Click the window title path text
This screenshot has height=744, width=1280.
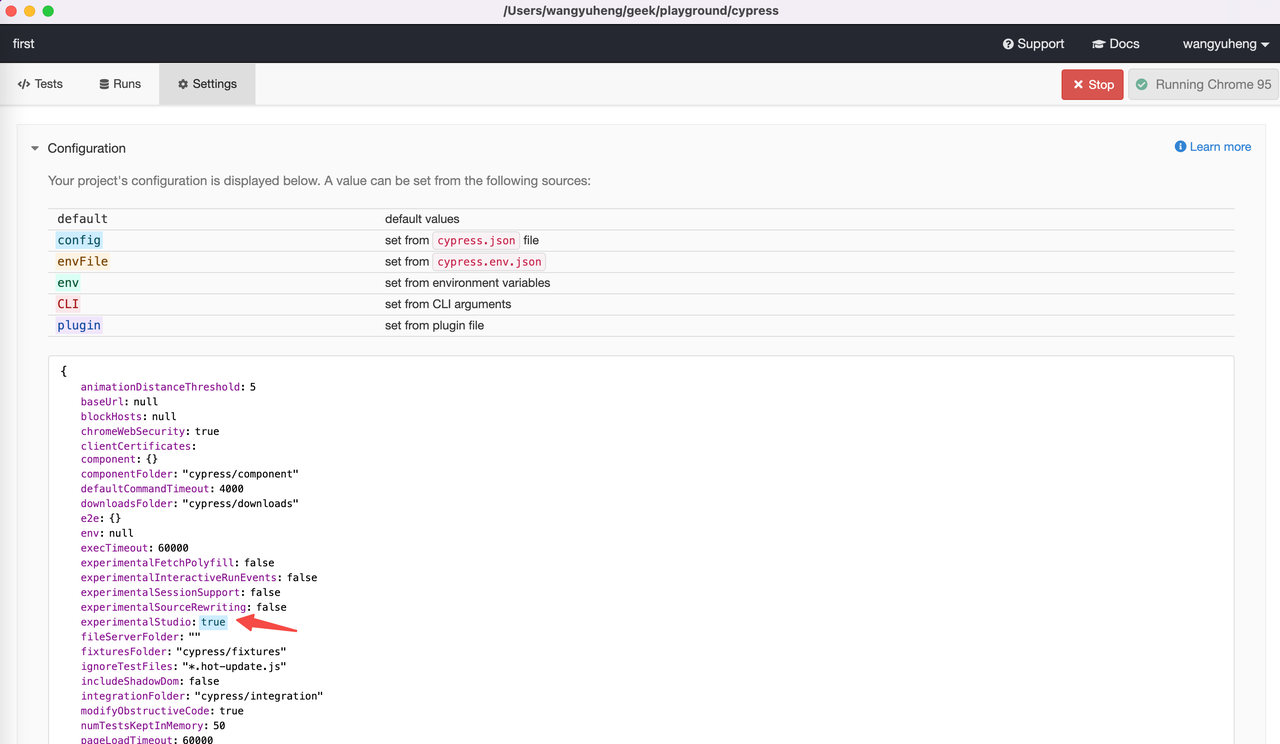point(641,11)
